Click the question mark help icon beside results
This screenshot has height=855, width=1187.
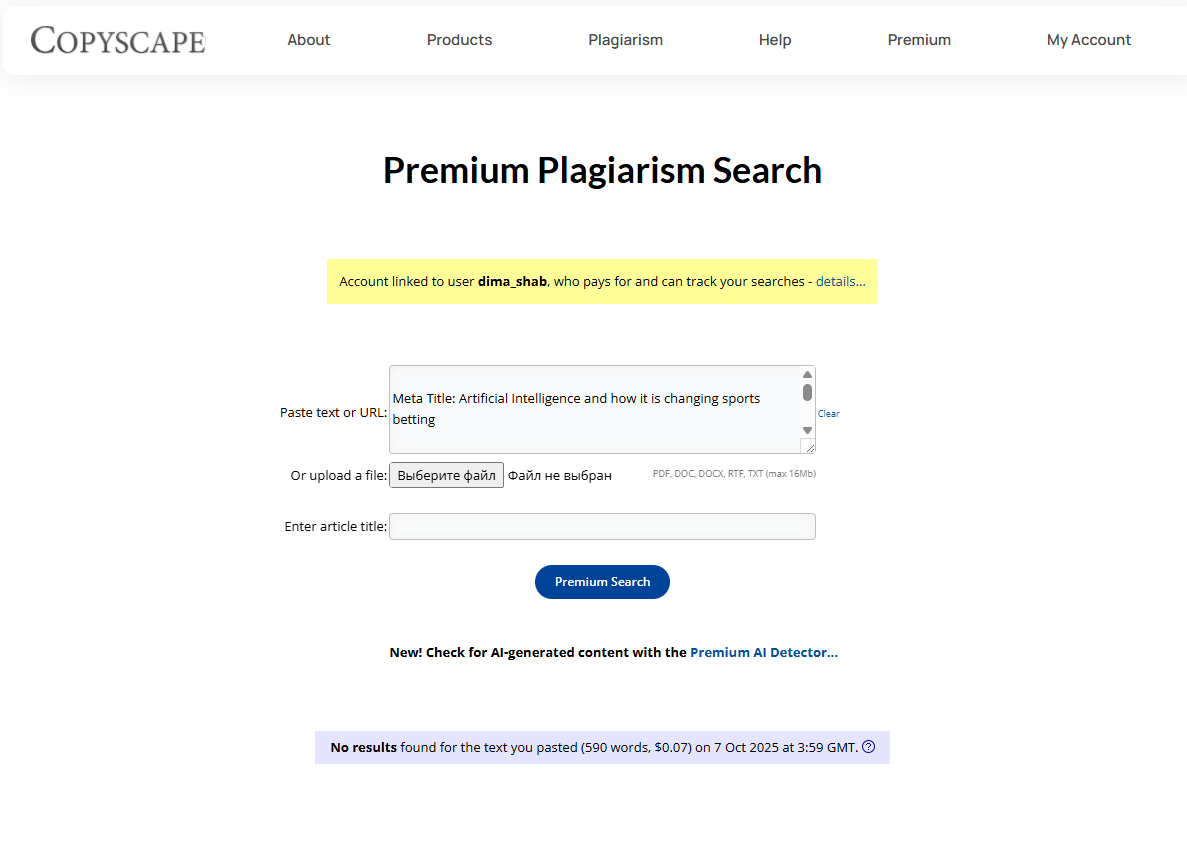(868, 747)
